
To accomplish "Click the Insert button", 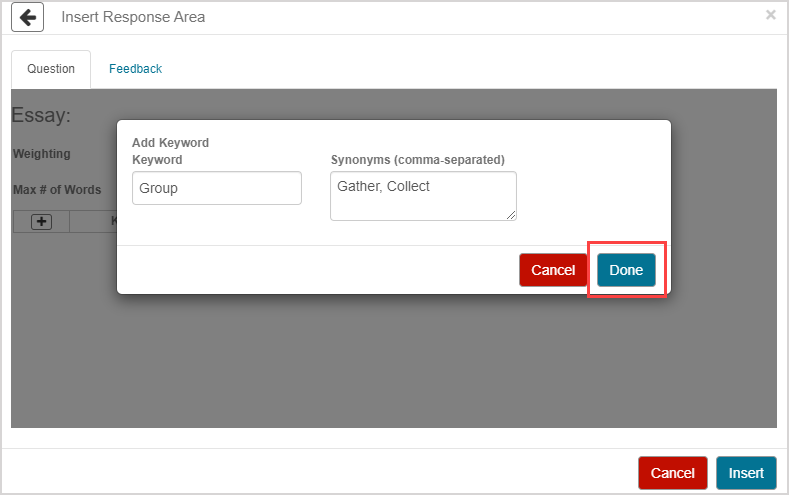I will [745, 473].
